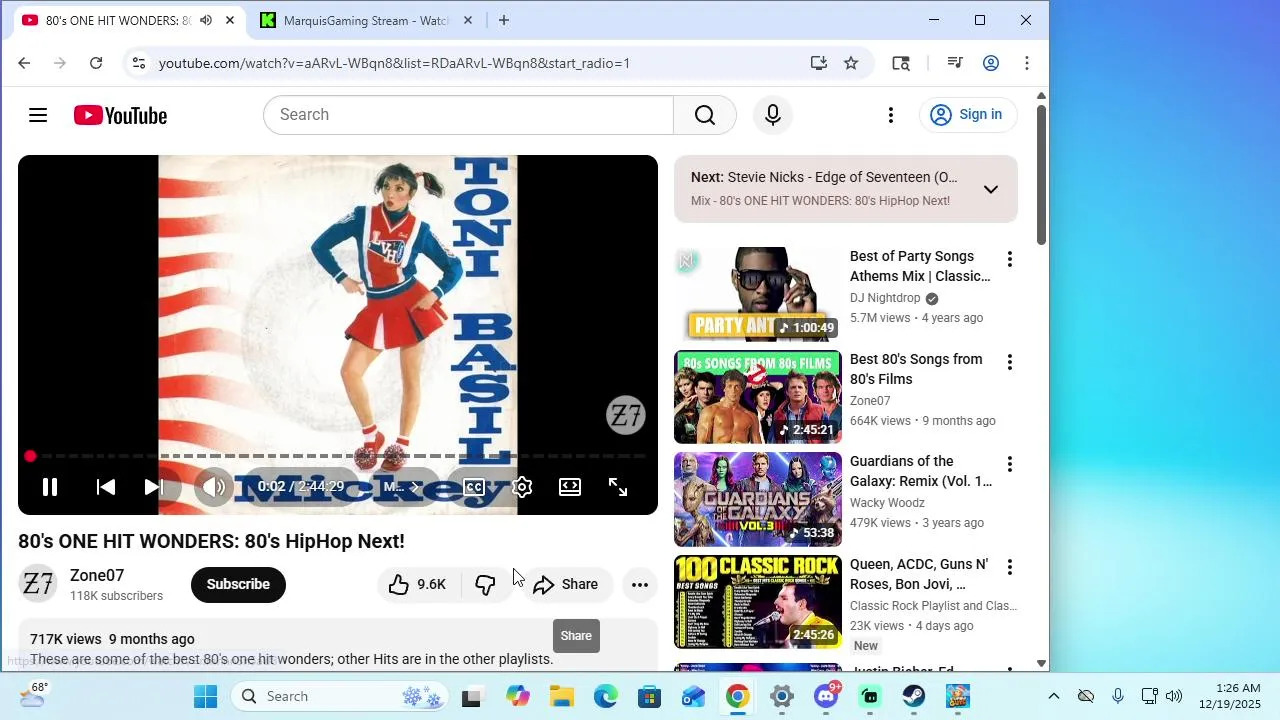Image resolution: width=1280 pixels, height=720 pixels.
Task: Focus the YouTube search box
Action: click(468, 115)
